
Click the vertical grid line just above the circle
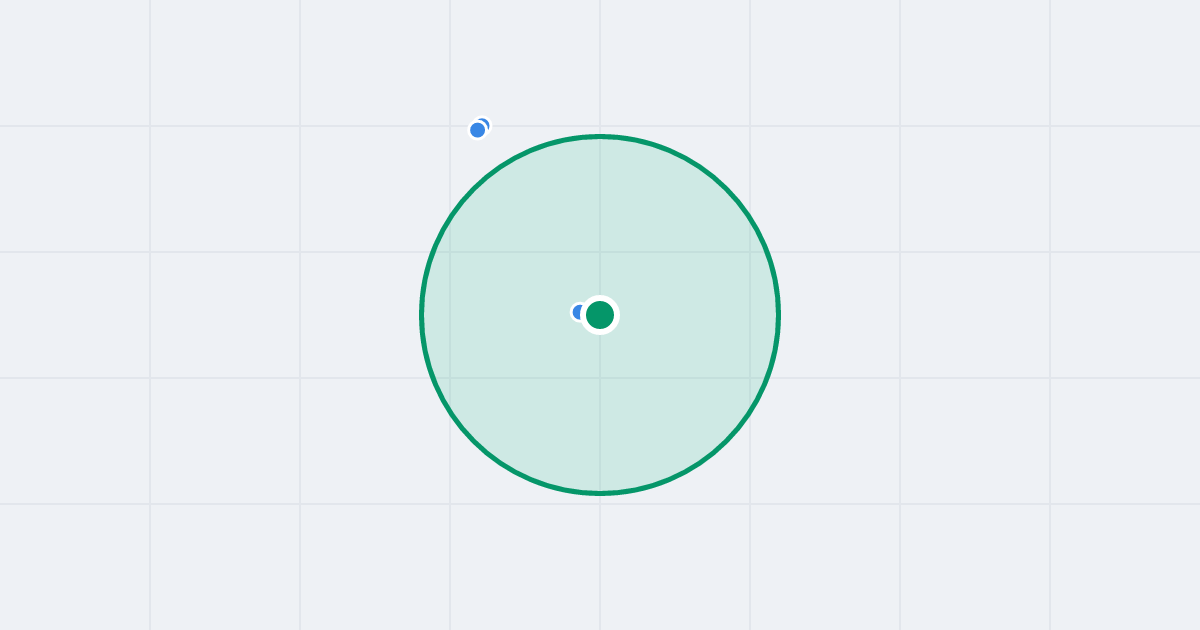click(600, 65)
